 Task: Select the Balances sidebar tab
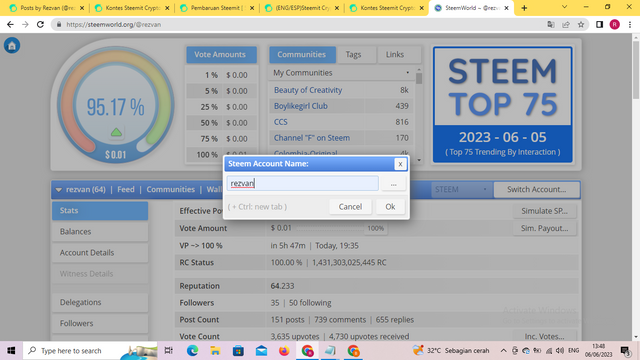tap(100, 232)
